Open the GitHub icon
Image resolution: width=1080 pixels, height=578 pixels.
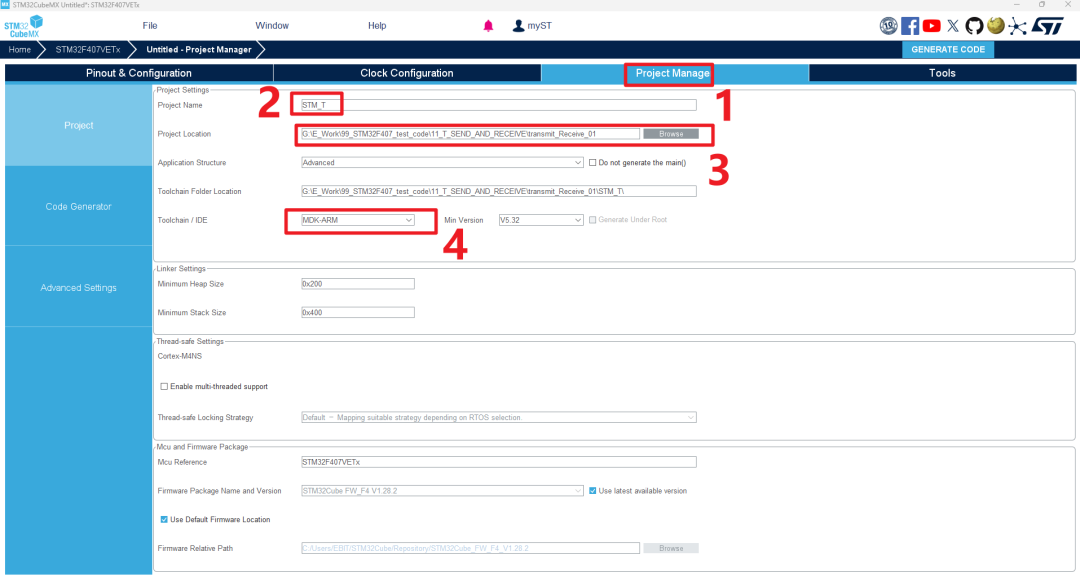click(x=974, y=26)
